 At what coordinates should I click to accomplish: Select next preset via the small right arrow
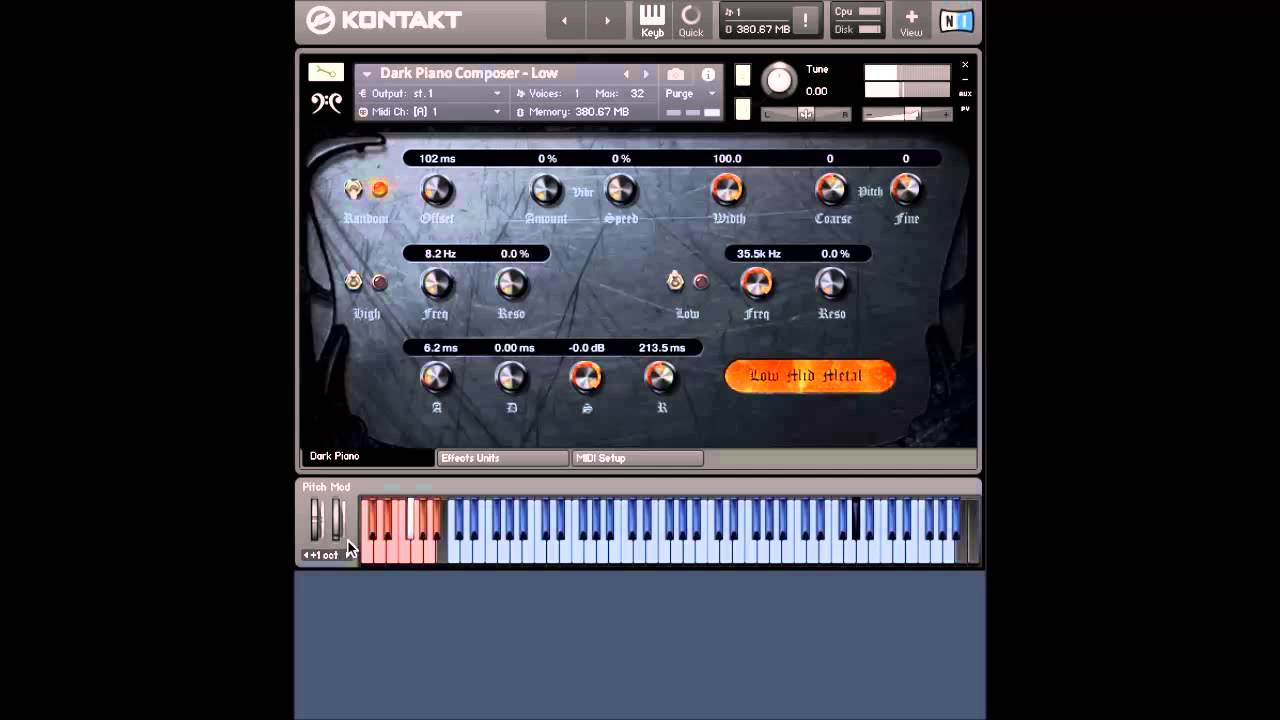click(x=646, y=74)
